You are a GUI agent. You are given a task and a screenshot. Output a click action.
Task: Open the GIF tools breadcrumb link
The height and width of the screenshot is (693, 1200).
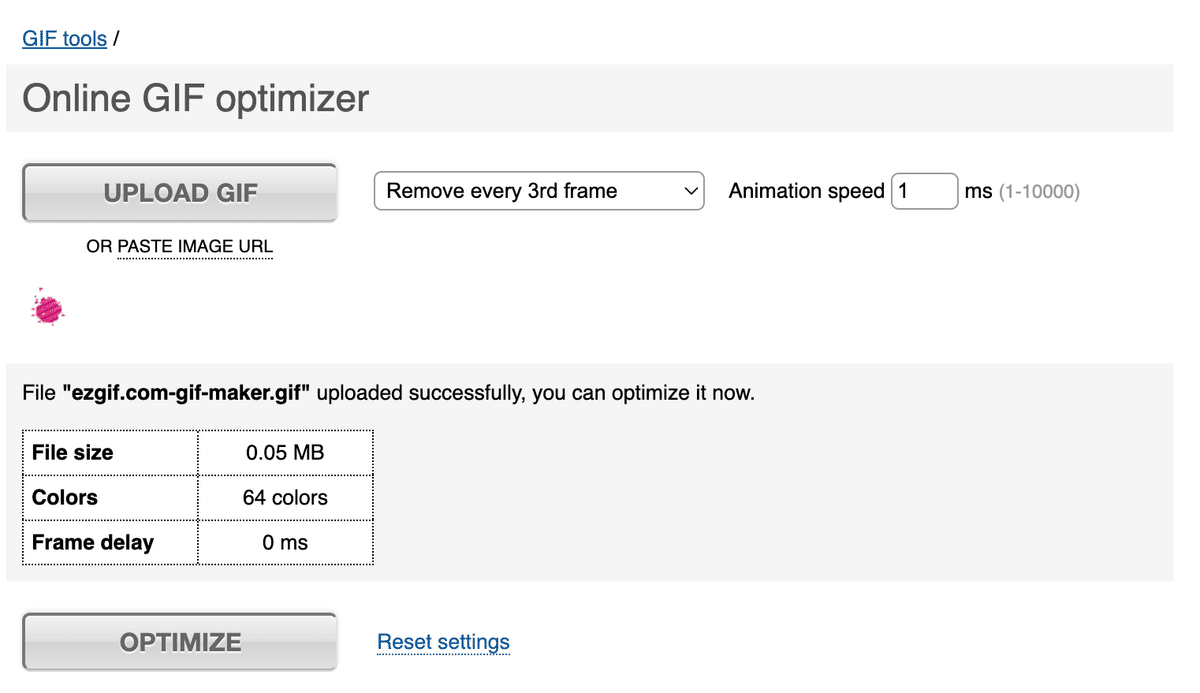tap(64, 39)
